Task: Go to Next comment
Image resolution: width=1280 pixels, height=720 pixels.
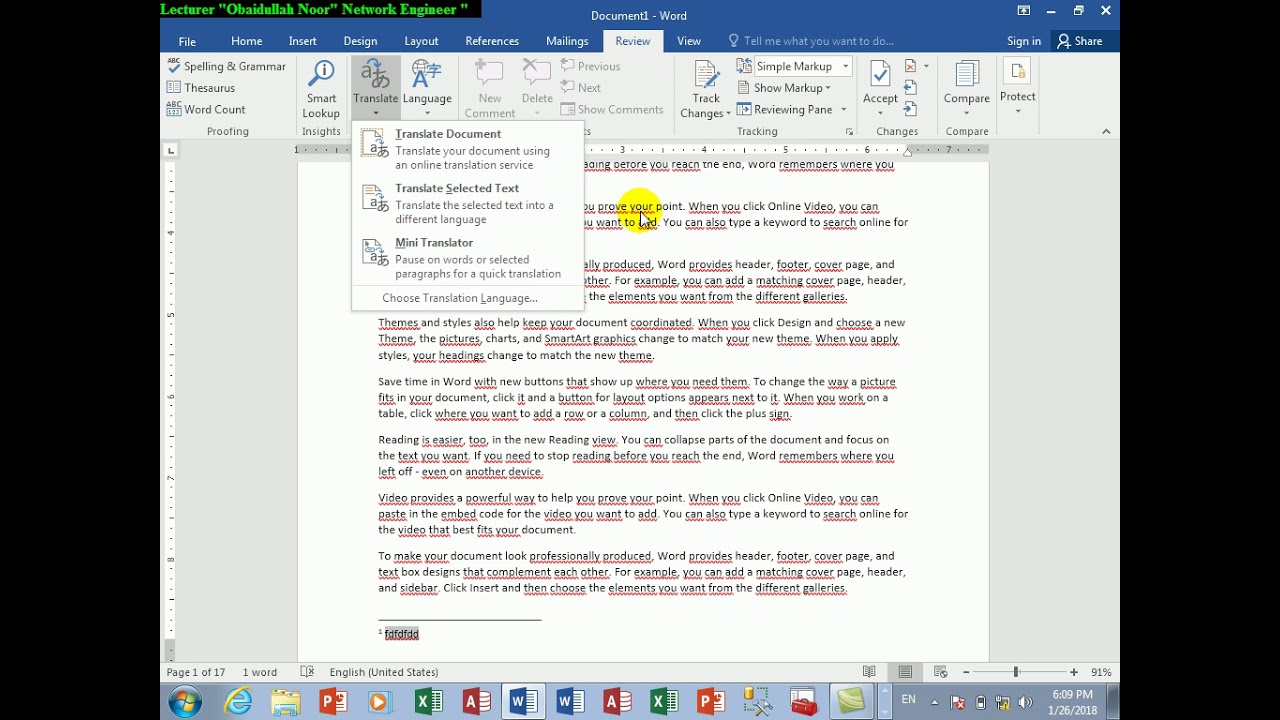Action: point(581,88)
